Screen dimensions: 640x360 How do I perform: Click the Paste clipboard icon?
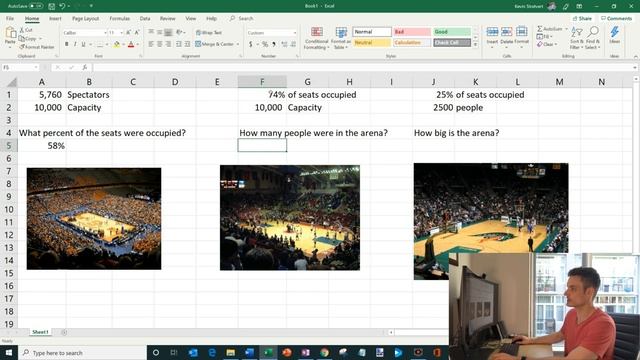click(x=10, y=33)
